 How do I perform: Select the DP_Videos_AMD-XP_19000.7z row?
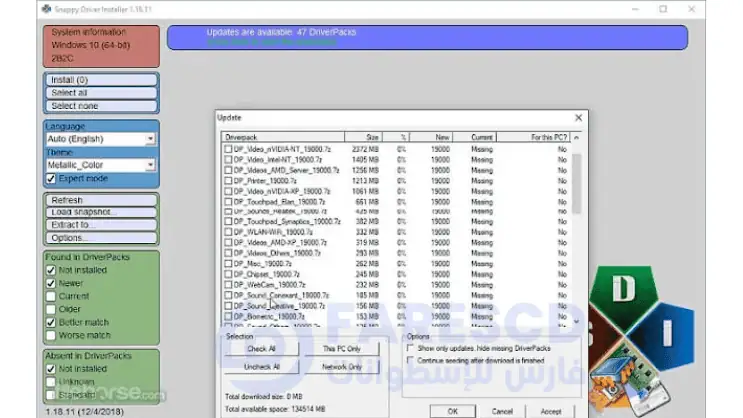396,243
